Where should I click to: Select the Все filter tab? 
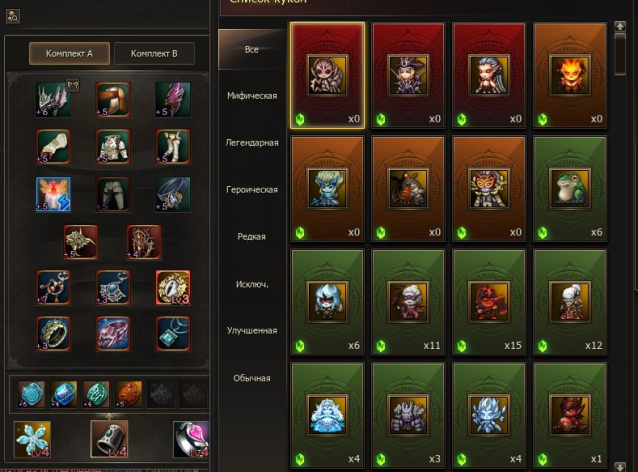click(x=252, y=50)
